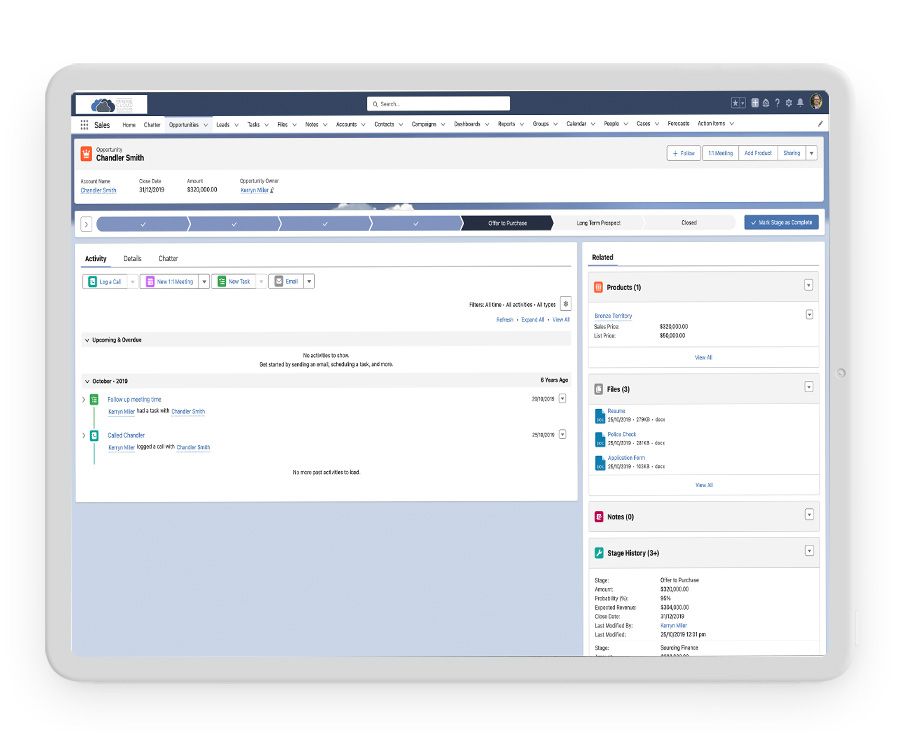Click the notifications bell icon

(x=800, y=103)
